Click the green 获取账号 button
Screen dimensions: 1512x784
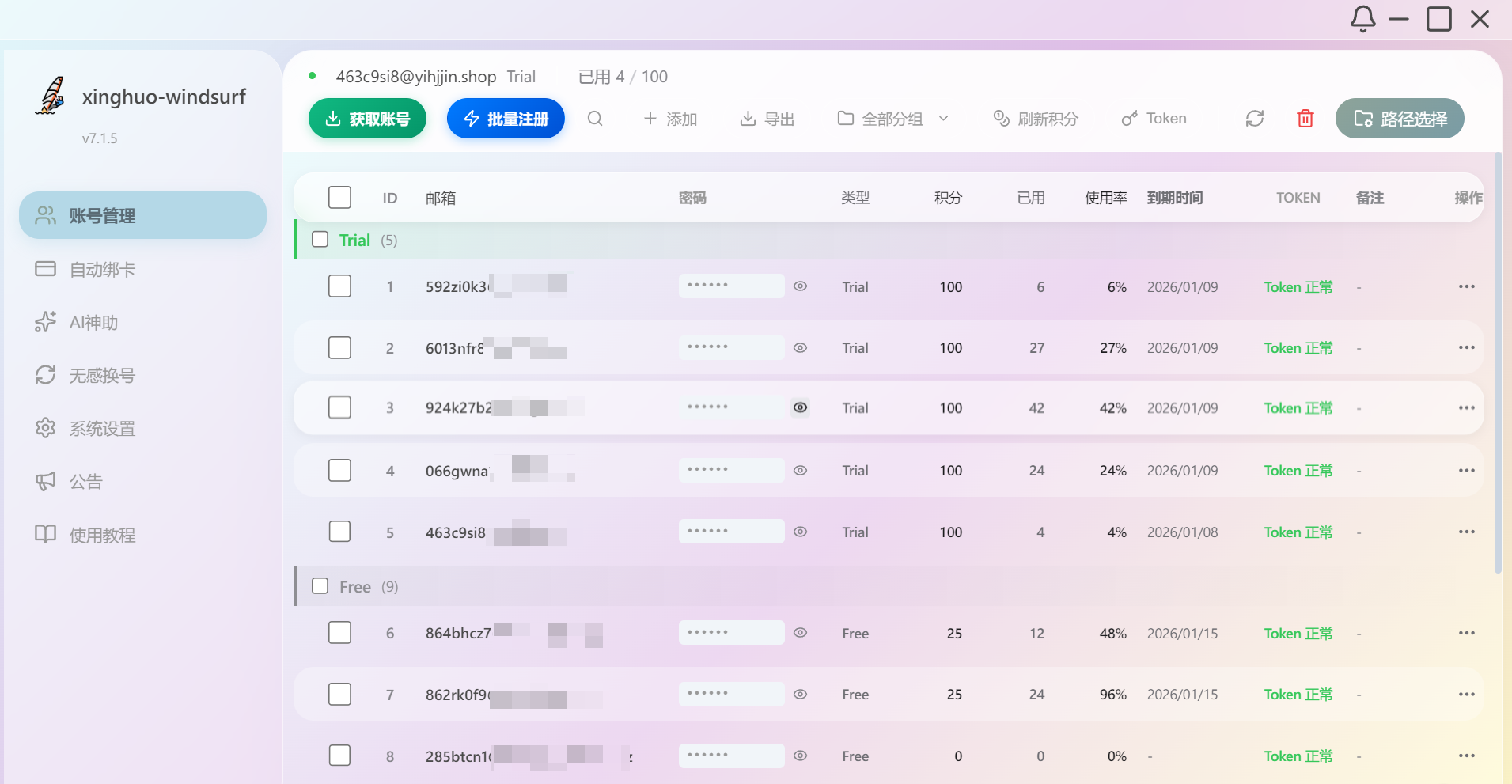click(x=367, y=119)
